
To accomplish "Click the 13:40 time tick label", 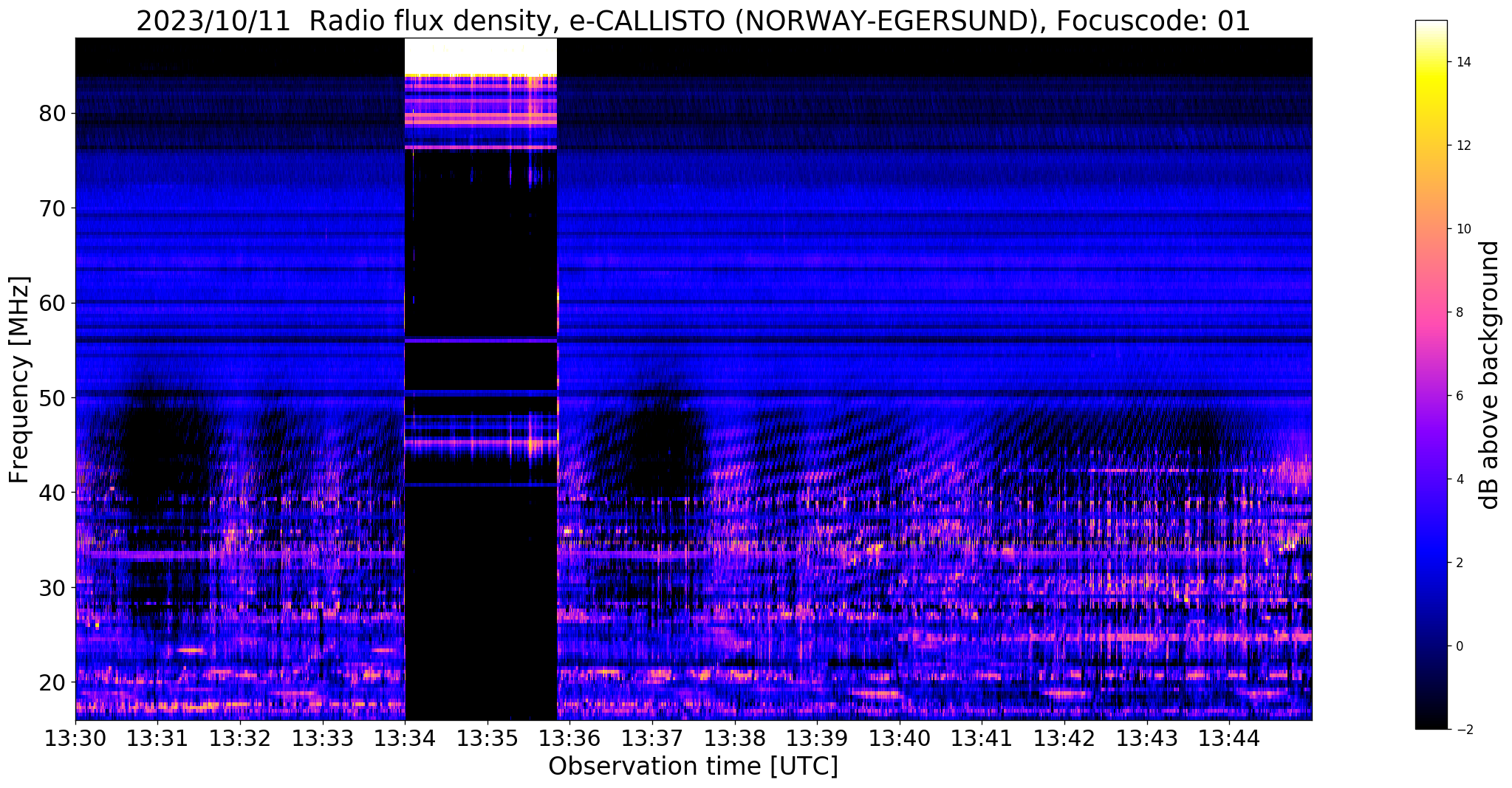I will click(900, 738).
